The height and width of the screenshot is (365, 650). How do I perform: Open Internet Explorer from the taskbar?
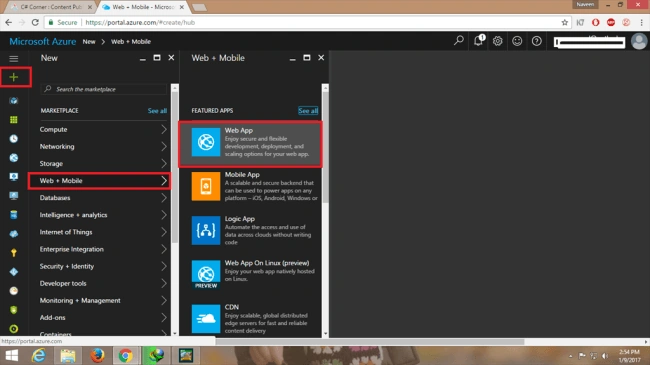(39, 355)
